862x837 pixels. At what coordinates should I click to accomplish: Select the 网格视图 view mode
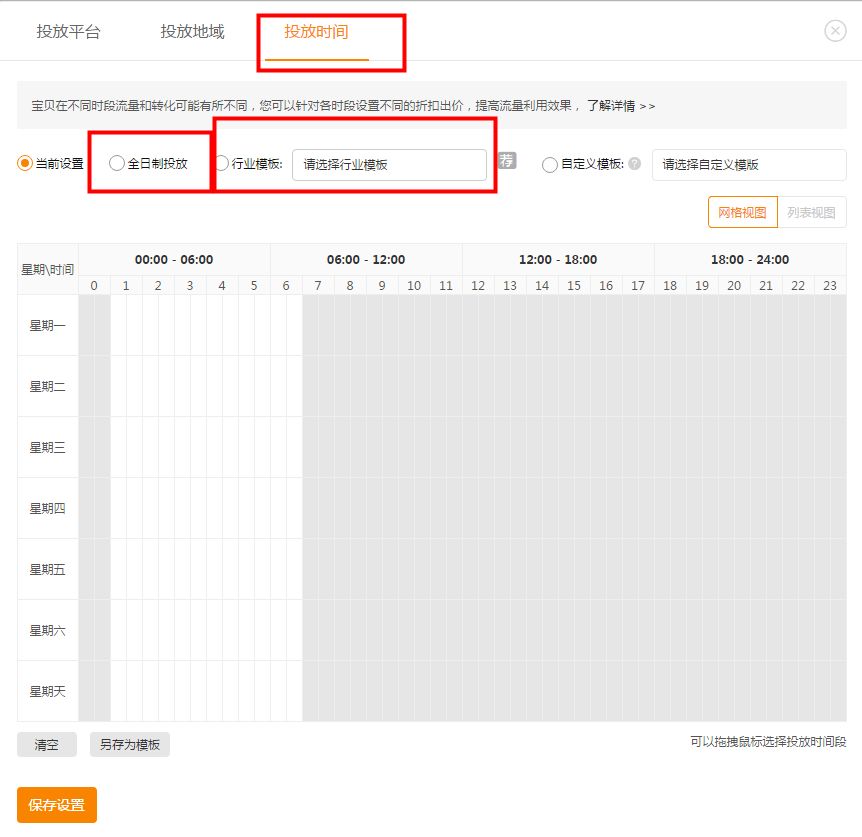click(742, 212)
